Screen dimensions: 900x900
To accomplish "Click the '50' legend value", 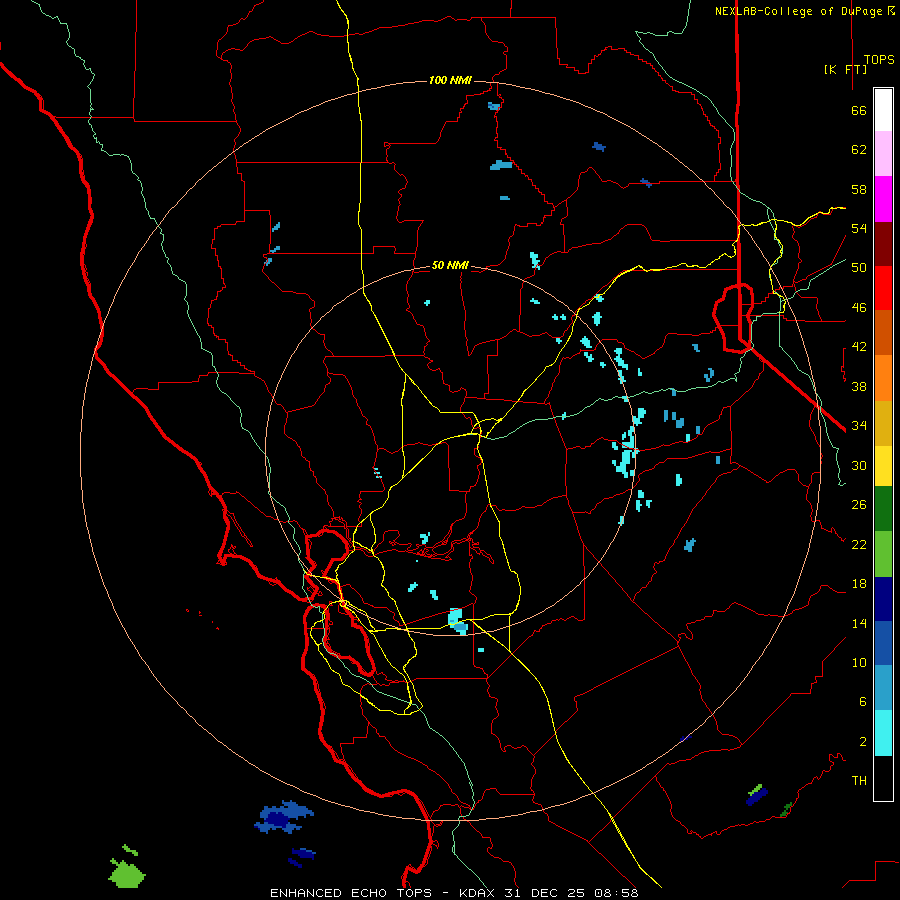I will tap(859, 268).
